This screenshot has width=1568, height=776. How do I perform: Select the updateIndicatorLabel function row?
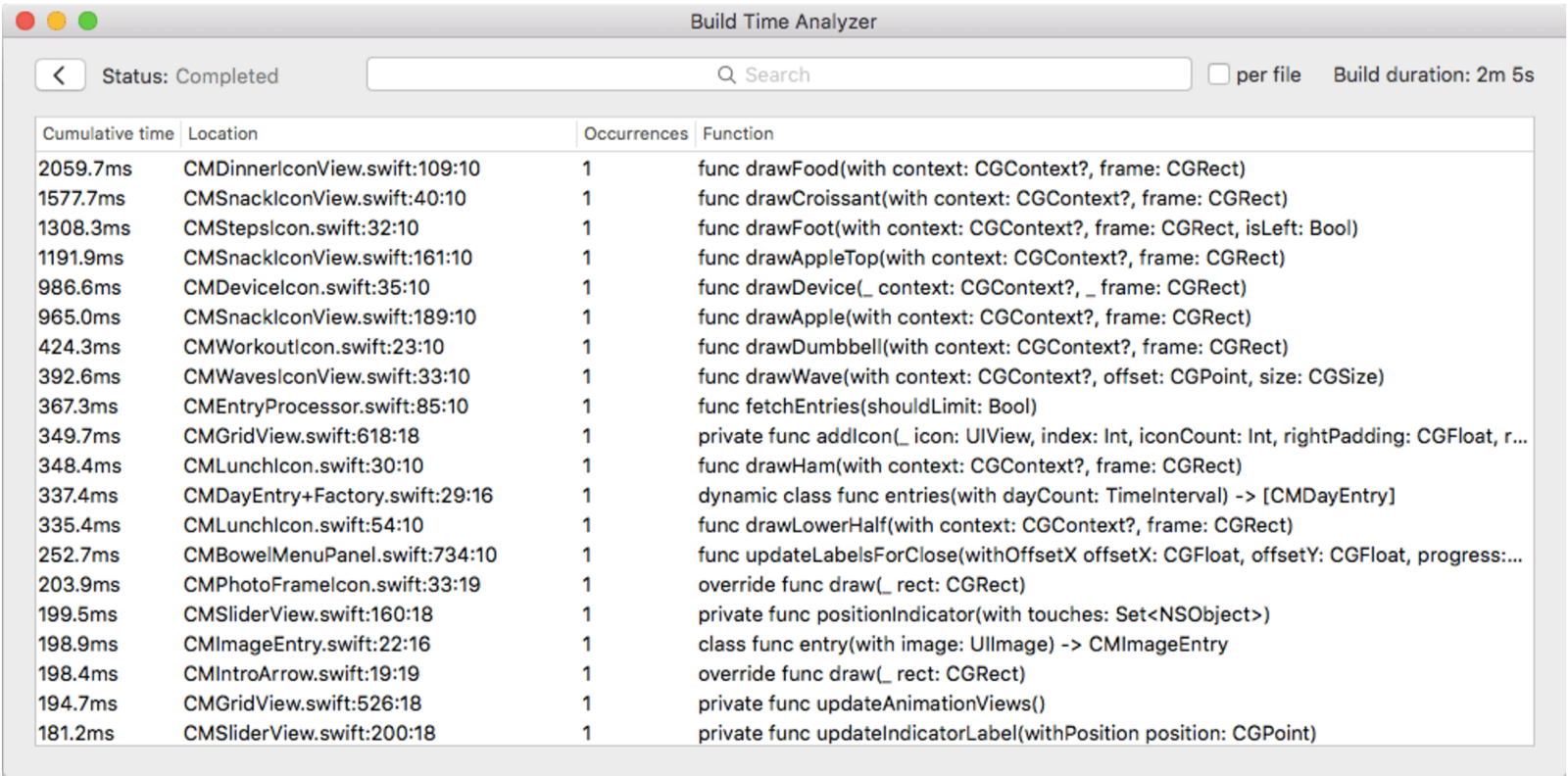(1006, 733)
